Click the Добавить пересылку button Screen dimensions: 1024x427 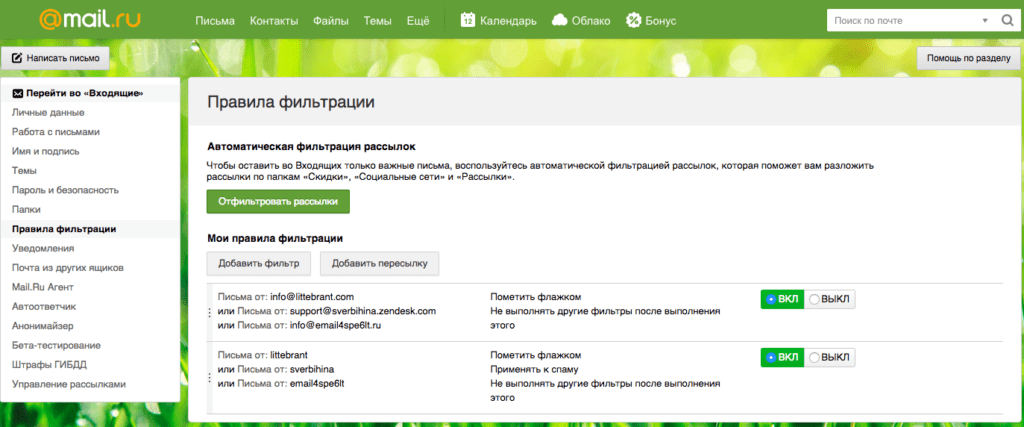pyautogui.click(x=379, y=263)
